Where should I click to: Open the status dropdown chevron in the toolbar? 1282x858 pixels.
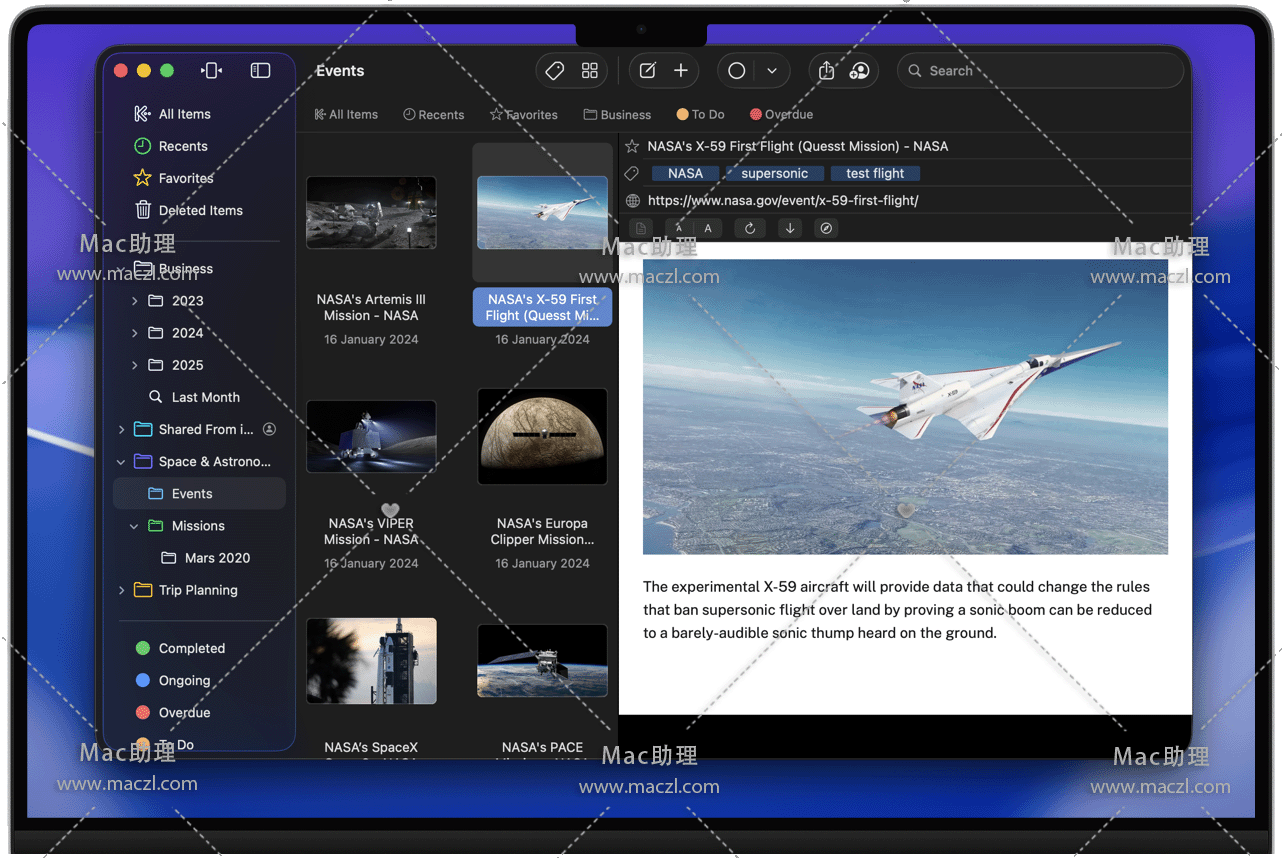tap(772, 71)
